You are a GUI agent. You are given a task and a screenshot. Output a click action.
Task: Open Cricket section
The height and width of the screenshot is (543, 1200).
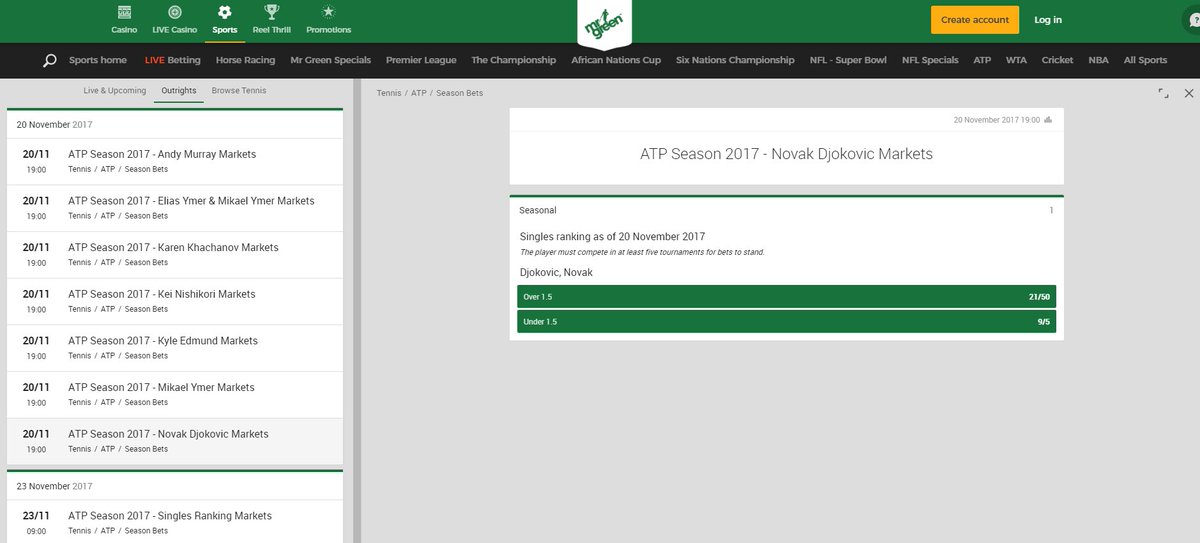tap(1057, 60)
